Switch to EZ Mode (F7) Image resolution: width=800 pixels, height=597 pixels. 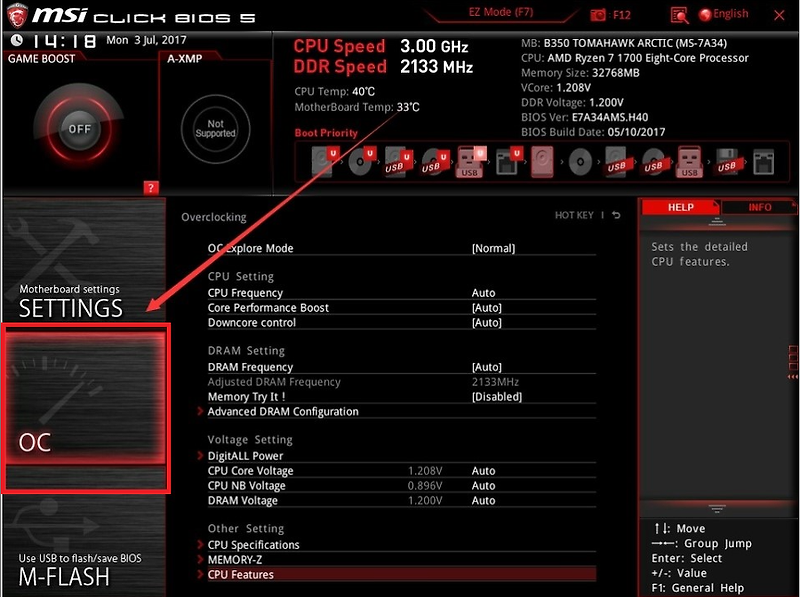(501, 12)
